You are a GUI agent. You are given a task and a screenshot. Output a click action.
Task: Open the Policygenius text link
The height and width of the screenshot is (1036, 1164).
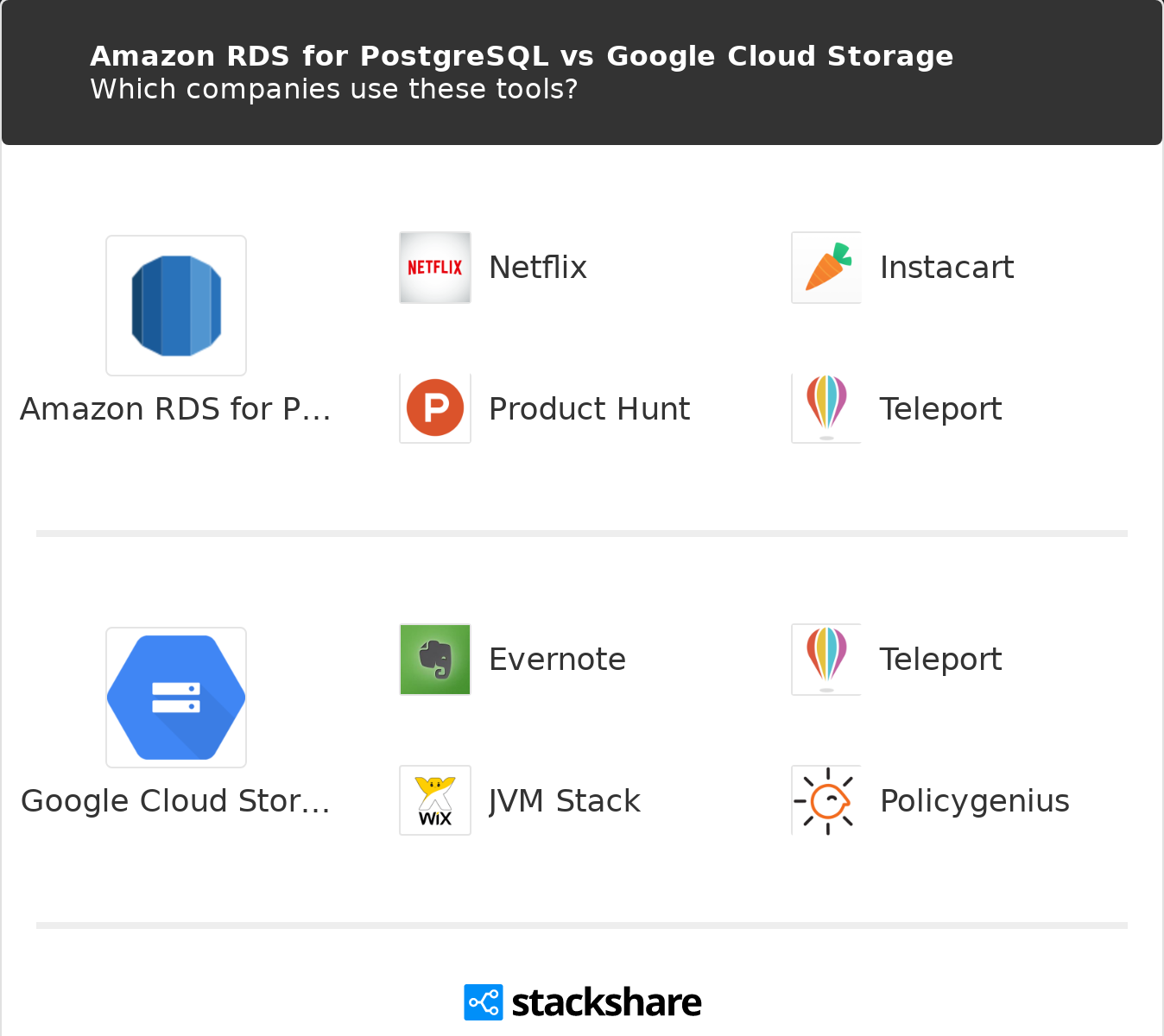tap(974, 801)
